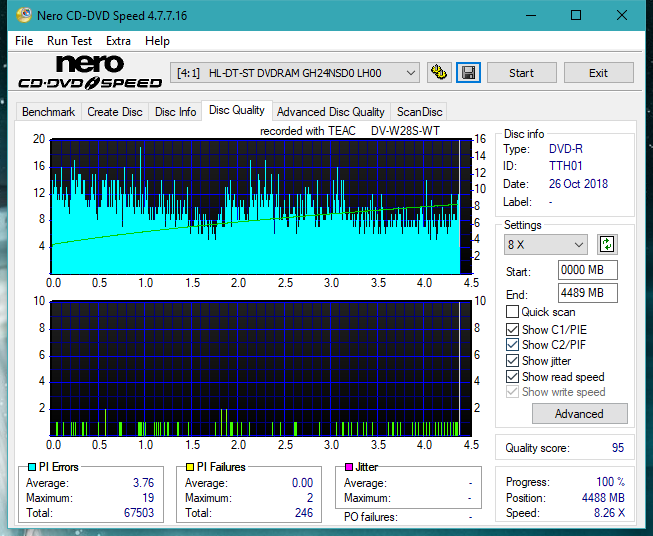Minimize the Nero window
This screenshot has height=536, width=653.
[x=531, y=15]
